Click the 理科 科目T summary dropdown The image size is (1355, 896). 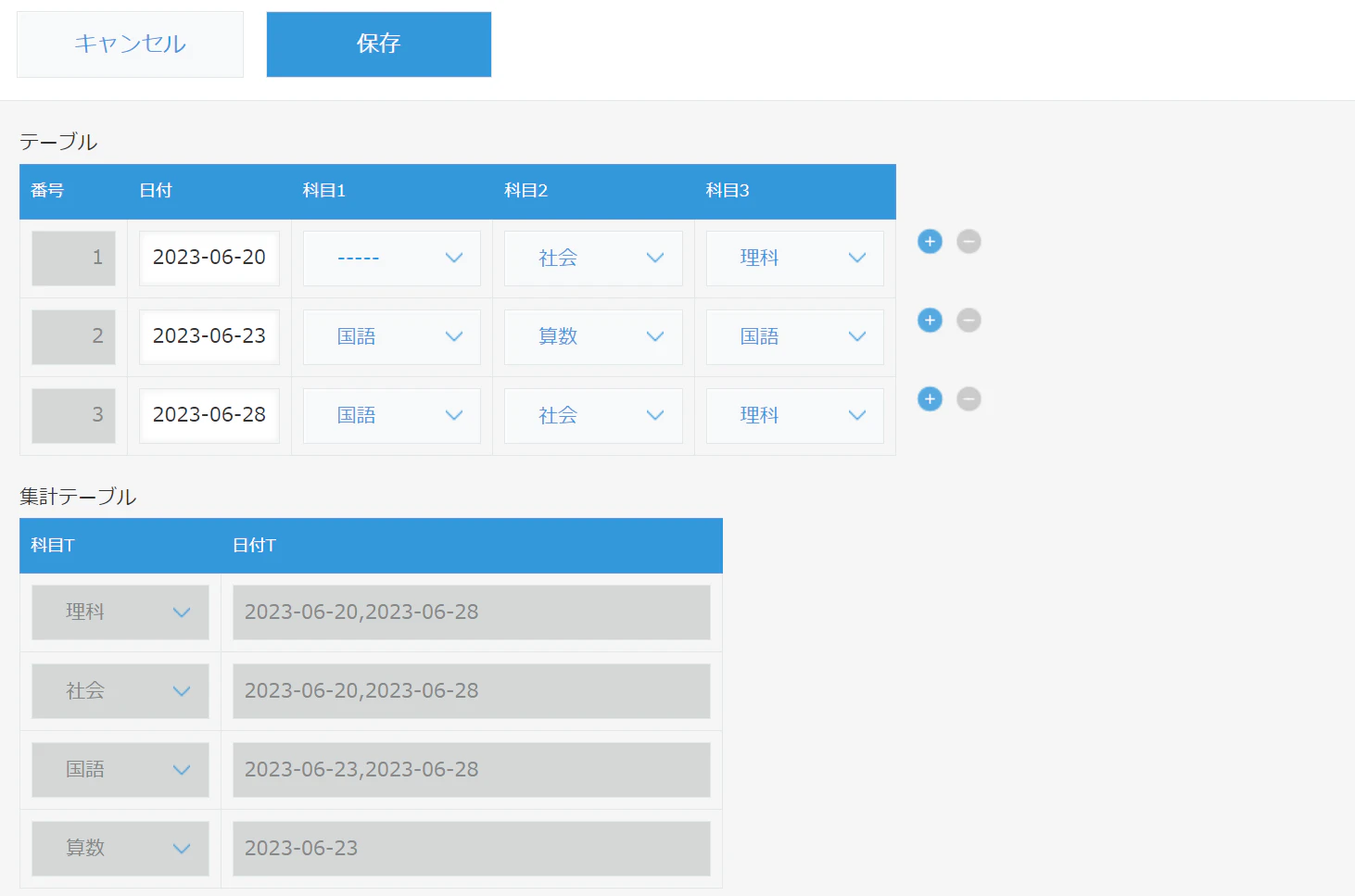120,612
